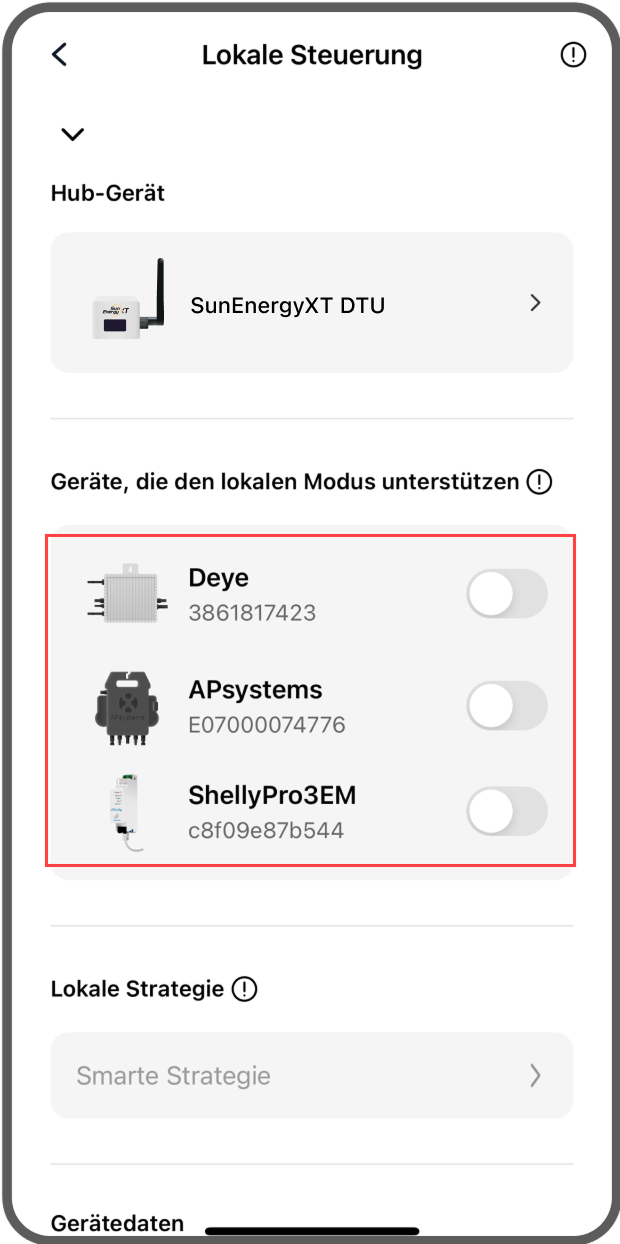The height and width of the screenshot is (1244, 620).
Task: Enable local mode for Deye
Action: [507, 595]
